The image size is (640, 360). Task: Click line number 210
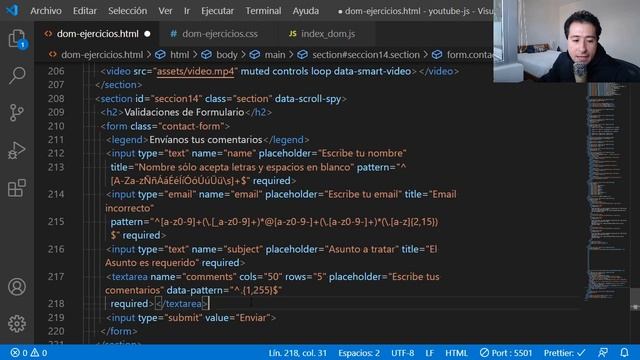(x=56, y=126)
